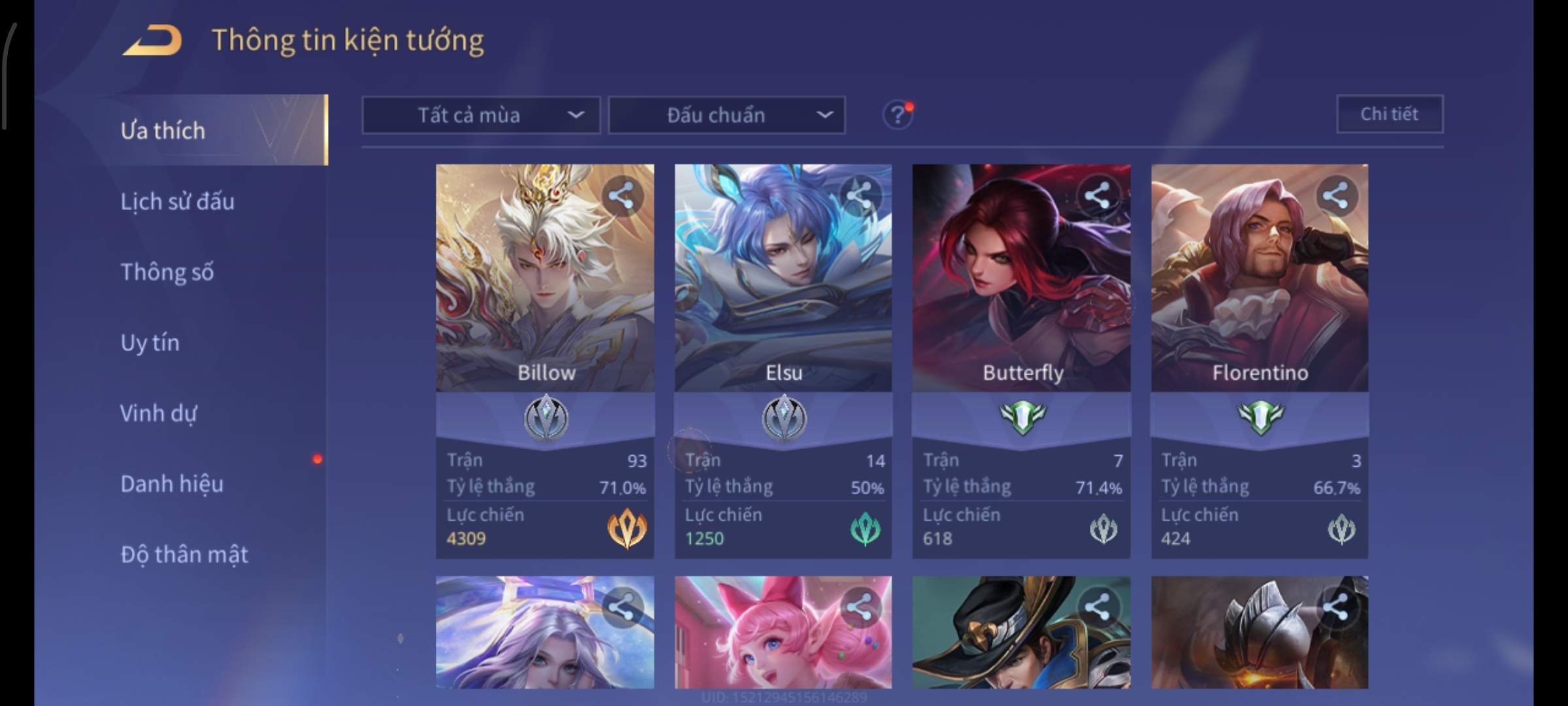Share Butterfly's hero card
1568x706 pixels.
pos(1098,195)
